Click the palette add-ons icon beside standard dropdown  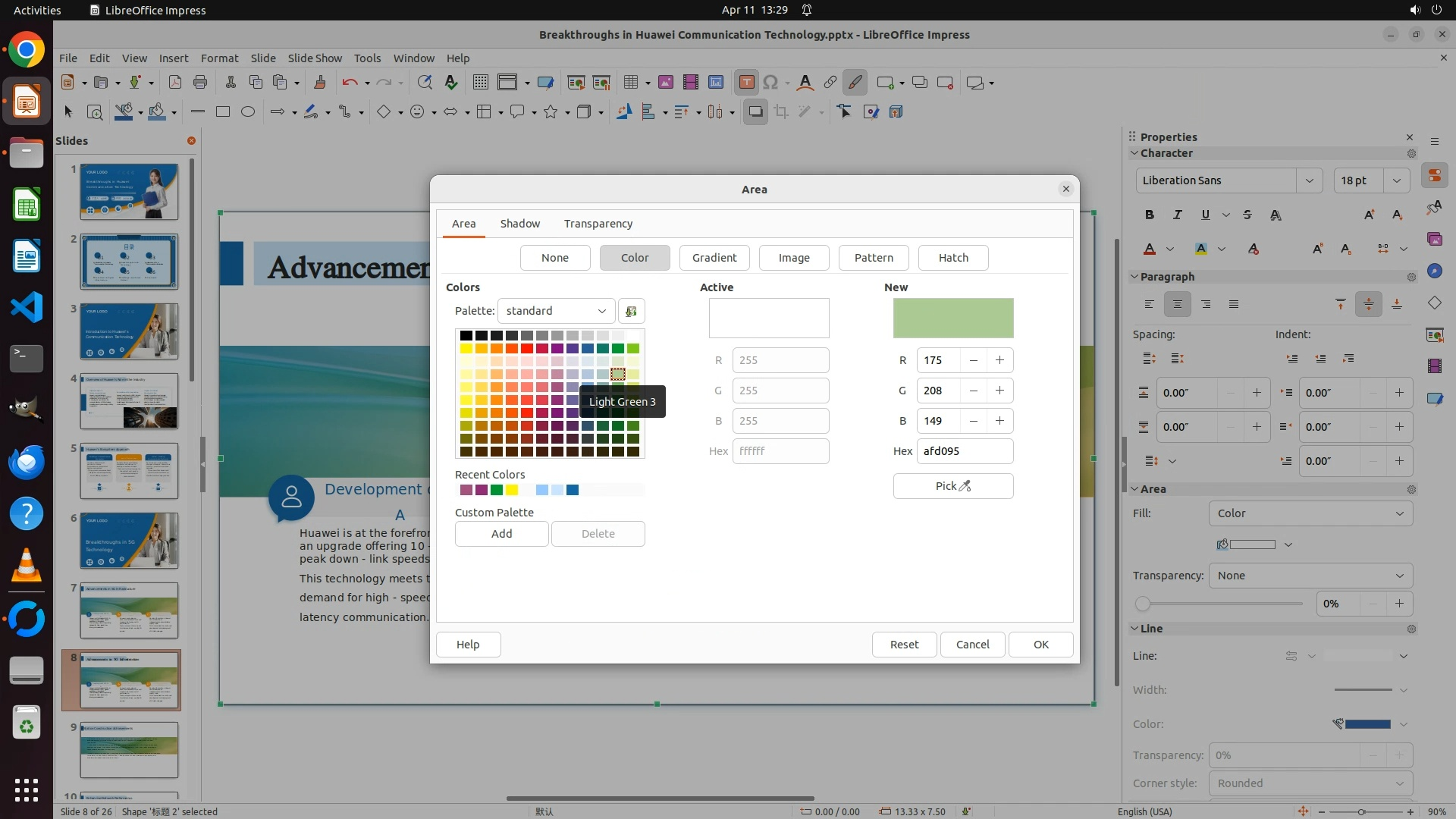[x=631, y=311]
